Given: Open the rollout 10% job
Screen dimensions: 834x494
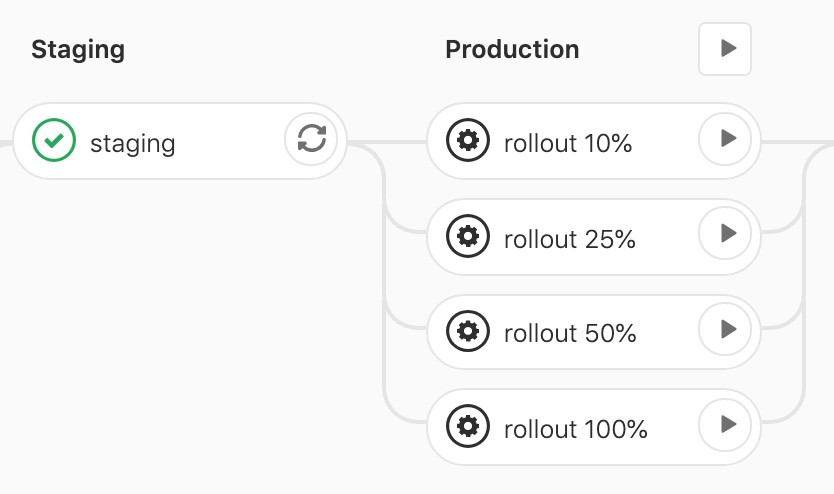Looking at the screenshot, I should (x=568, y=143).
